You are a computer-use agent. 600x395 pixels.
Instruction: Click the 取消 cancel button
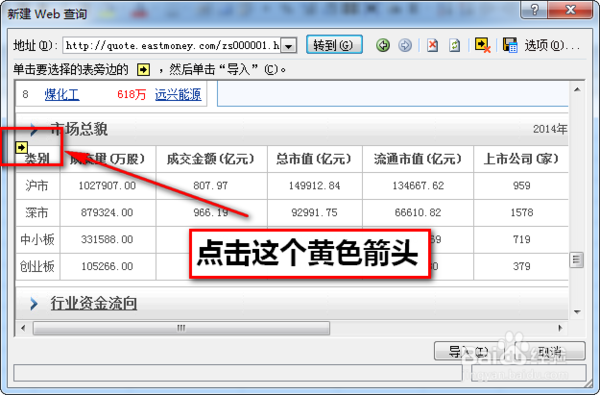[x=549, y=351]
